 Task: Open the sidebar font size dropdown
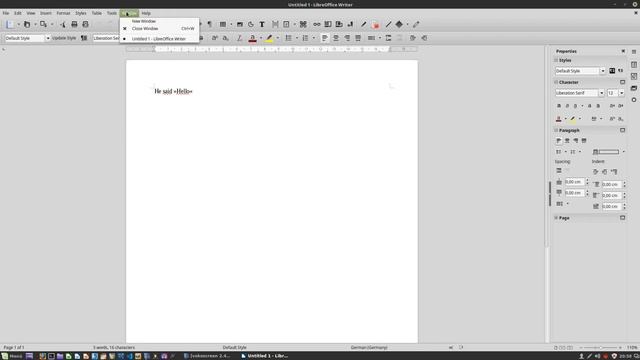pos(621,93)
